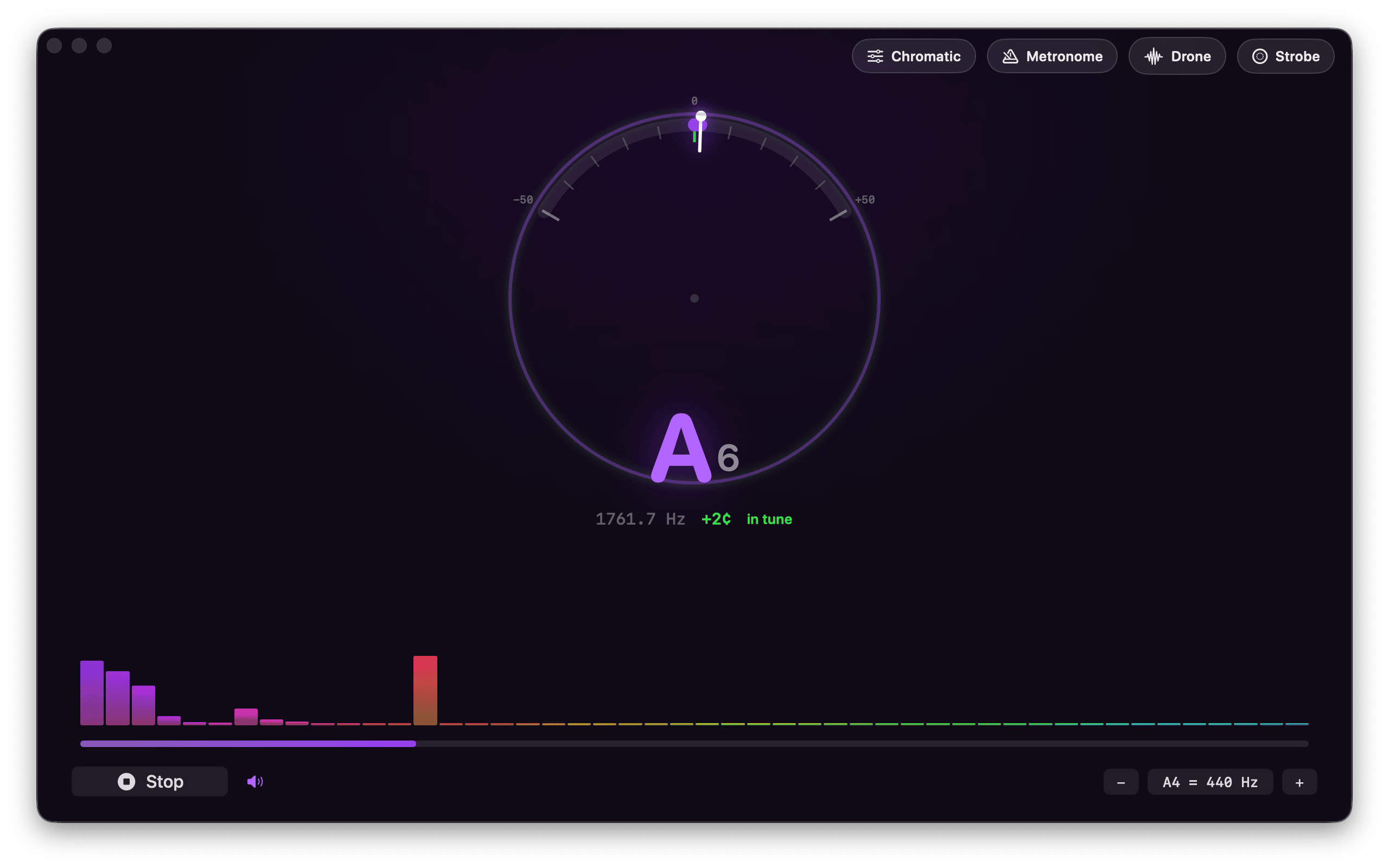Click the dial center pivot dot
The height and width of the screenshot is (868, 1389).
click(x=694, y=298)
